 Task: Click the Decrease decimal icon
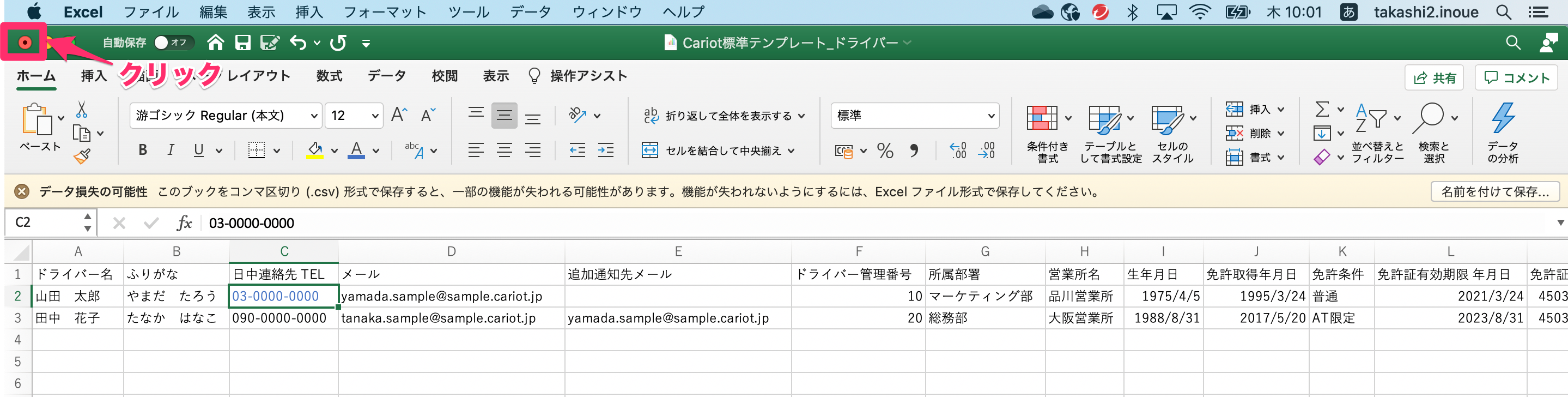pyautogui.click(x=987, y=151)
